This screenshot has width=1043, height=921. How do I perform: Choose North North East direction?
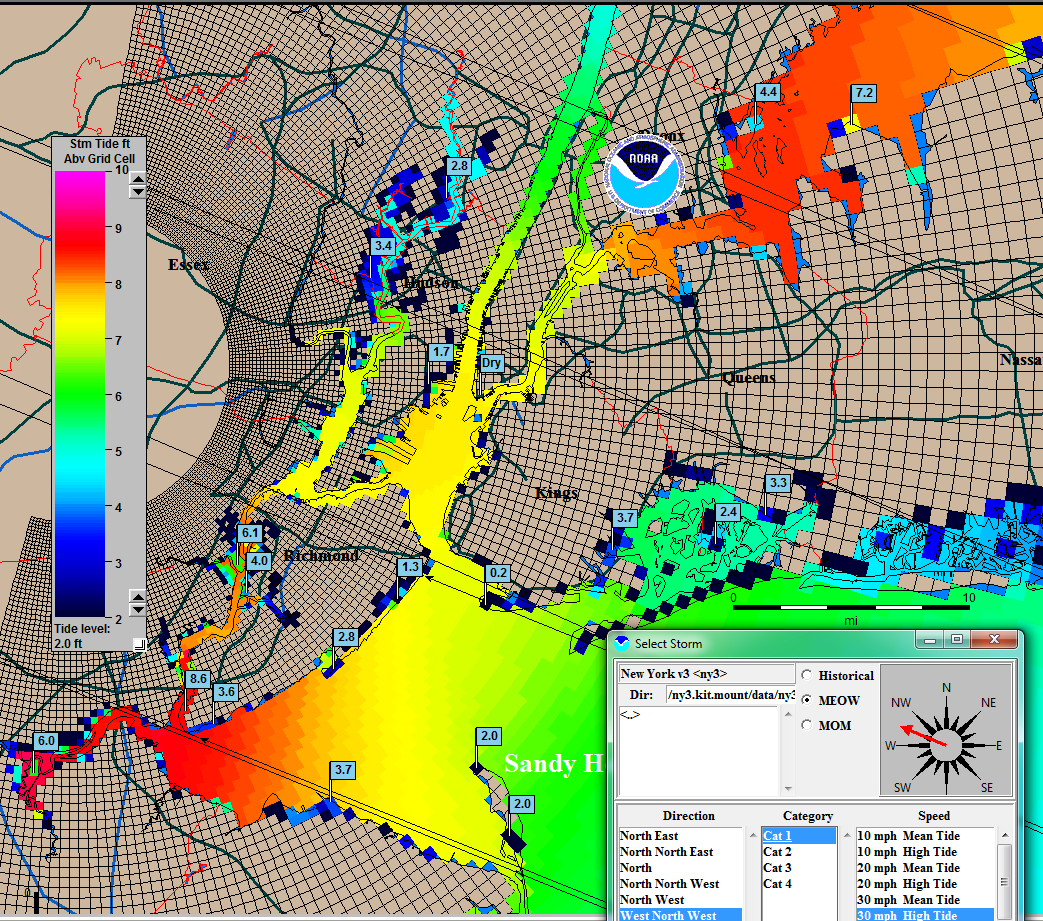click(680, 852)
